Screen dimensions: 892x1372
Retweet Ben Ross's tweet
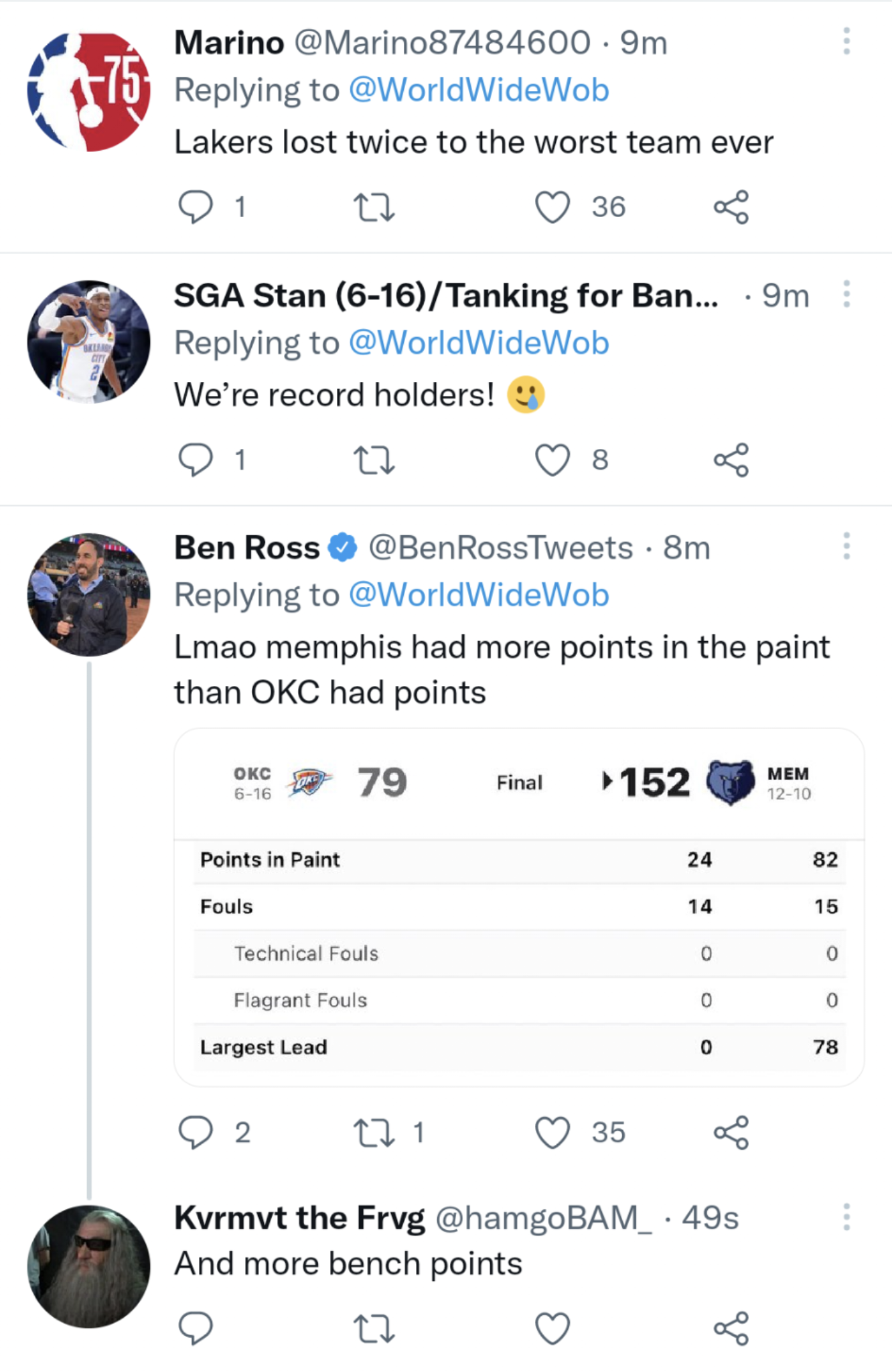[374, 1133]
